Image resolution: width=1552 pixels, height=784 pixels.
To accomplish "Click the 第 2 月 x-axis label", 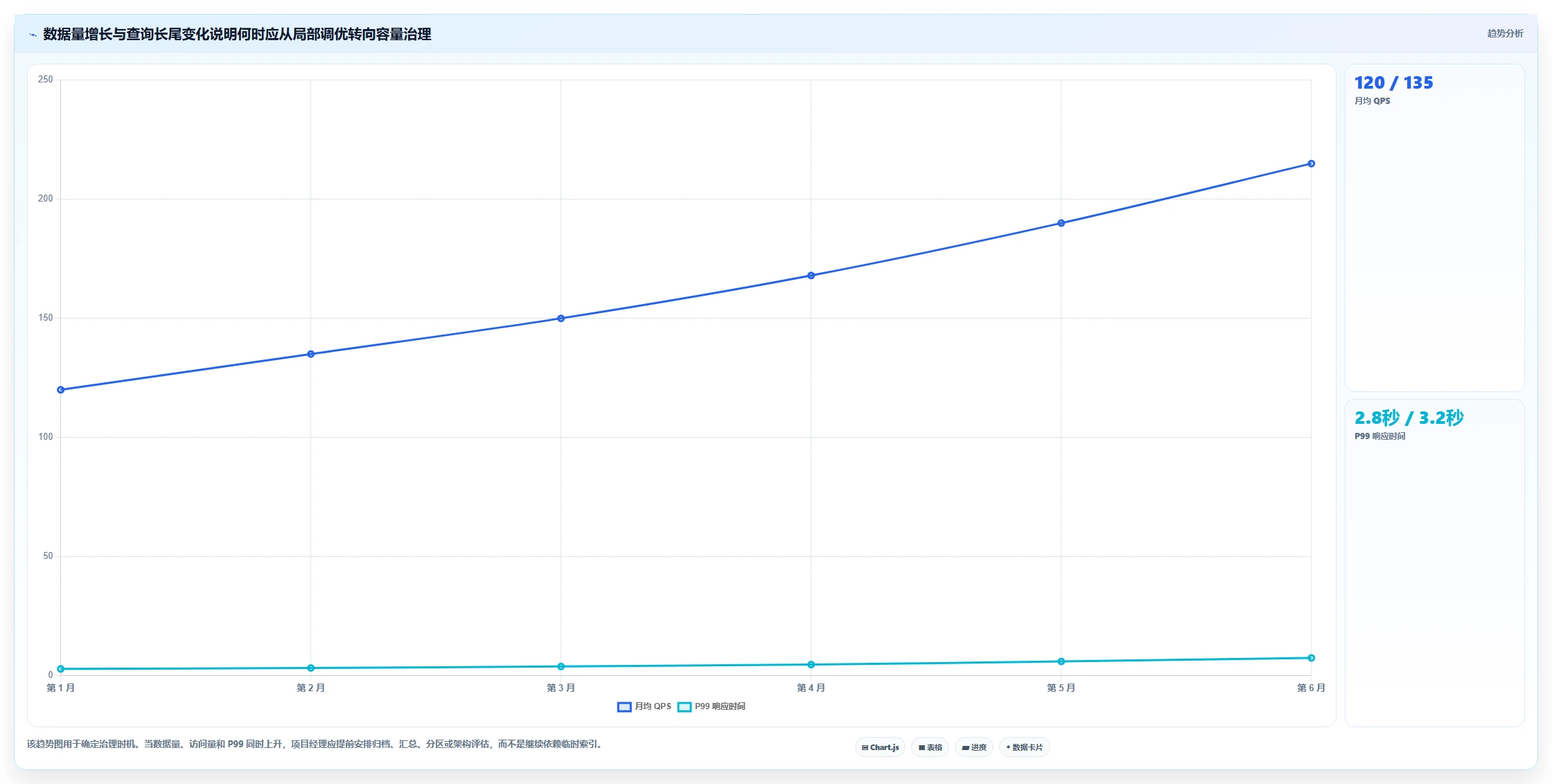I will tap(311, 688).
